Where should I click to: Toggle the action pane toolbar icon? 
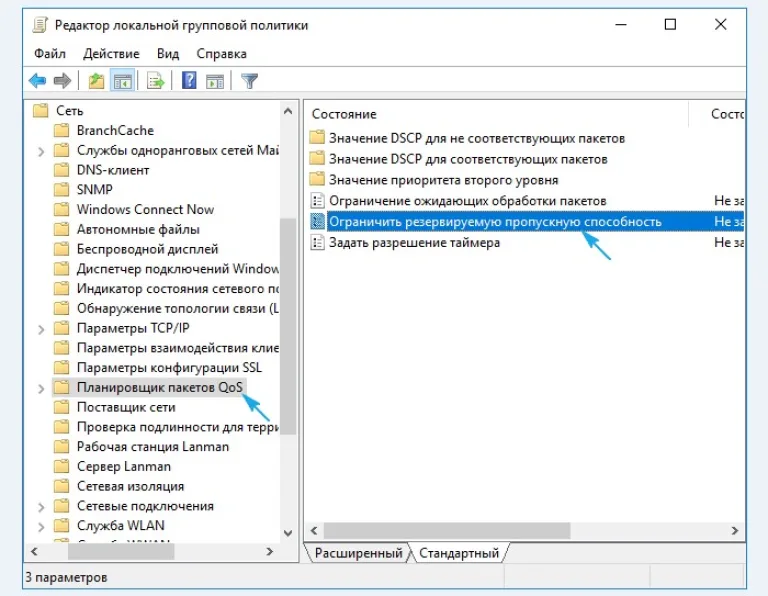click(215, 81)
